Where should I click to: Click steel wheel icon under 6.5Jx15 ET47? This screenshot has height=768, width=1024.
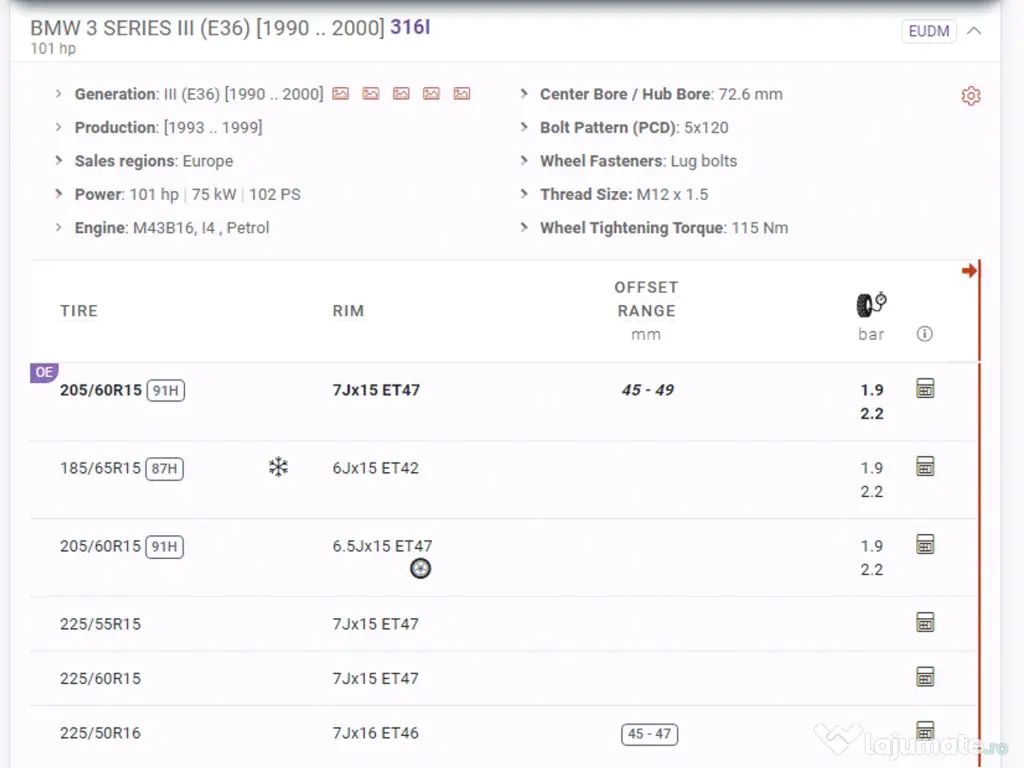(x=421, y=569)
